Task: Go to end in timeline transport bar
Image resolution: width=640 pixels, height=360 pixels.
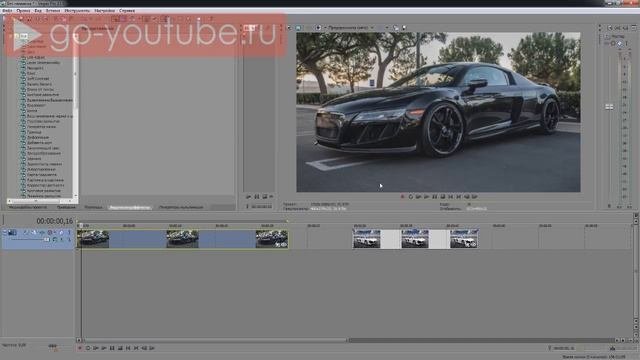Action: click(x=136, y=348)
